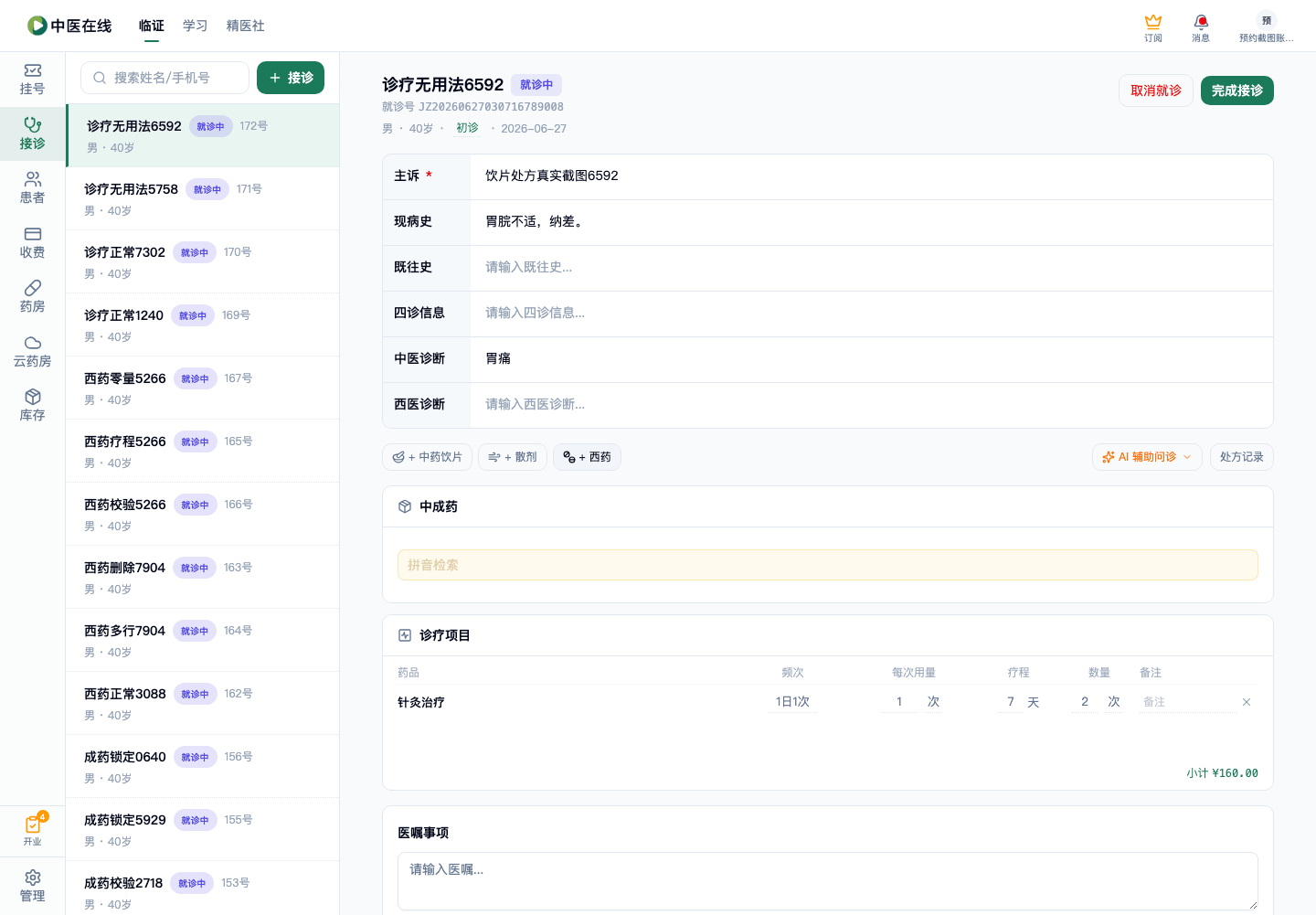Click the 针灸治疗 item name
Screen dimensions: 1316x915
click(x=421, y=702)
